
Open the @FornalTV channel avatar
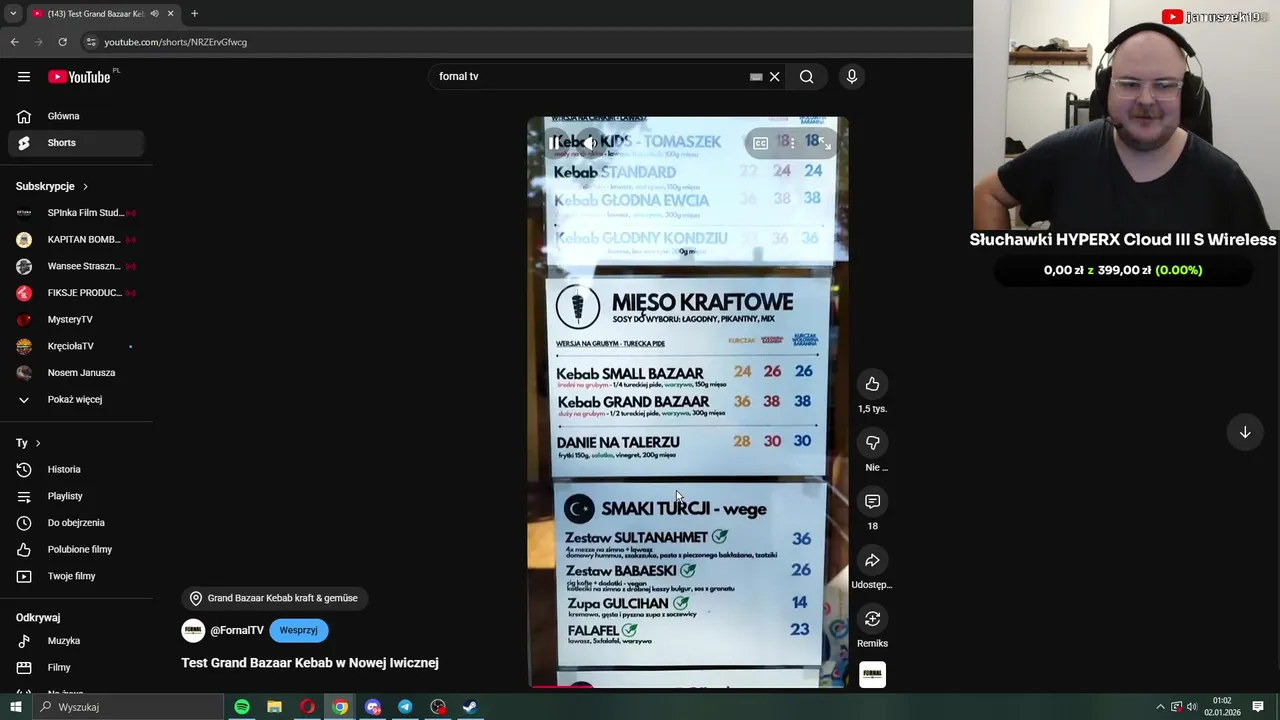pos(193,630)
